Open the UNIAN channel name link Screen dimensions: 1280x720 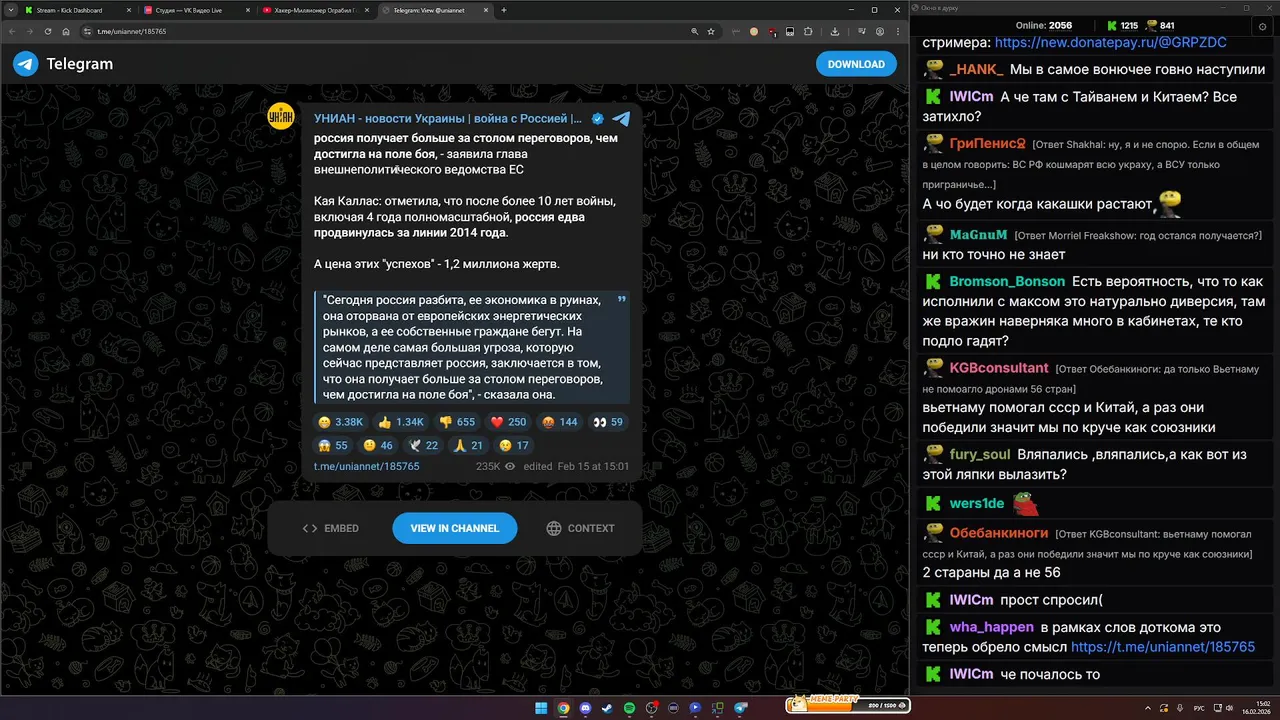click(448, 118)
